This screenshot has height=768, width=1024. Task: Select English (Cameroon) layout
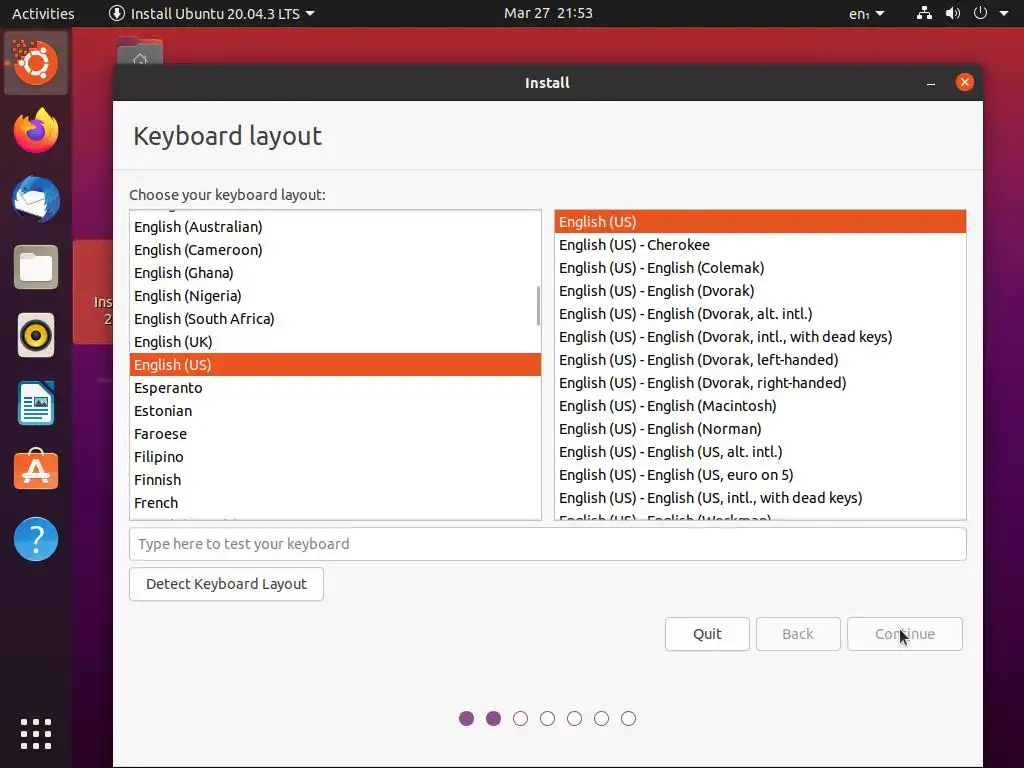[335, 249]
